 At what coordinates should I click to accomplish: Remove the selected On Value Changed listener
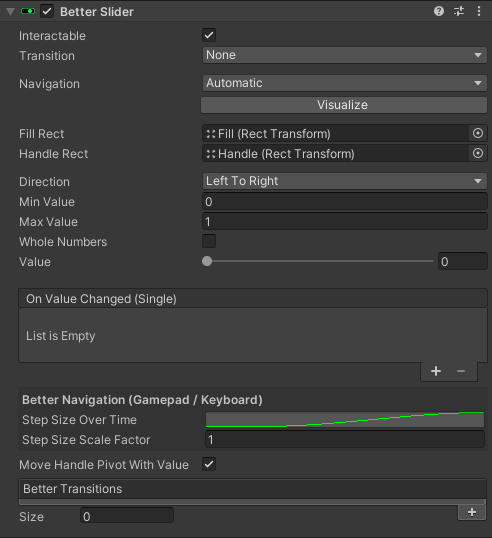coord(461,371)
